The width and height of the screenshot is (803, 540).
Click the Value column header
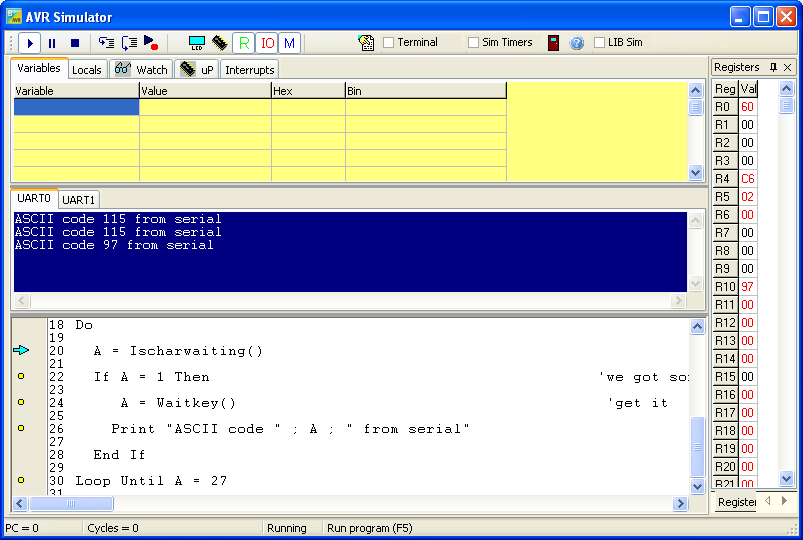click(205, 91)
